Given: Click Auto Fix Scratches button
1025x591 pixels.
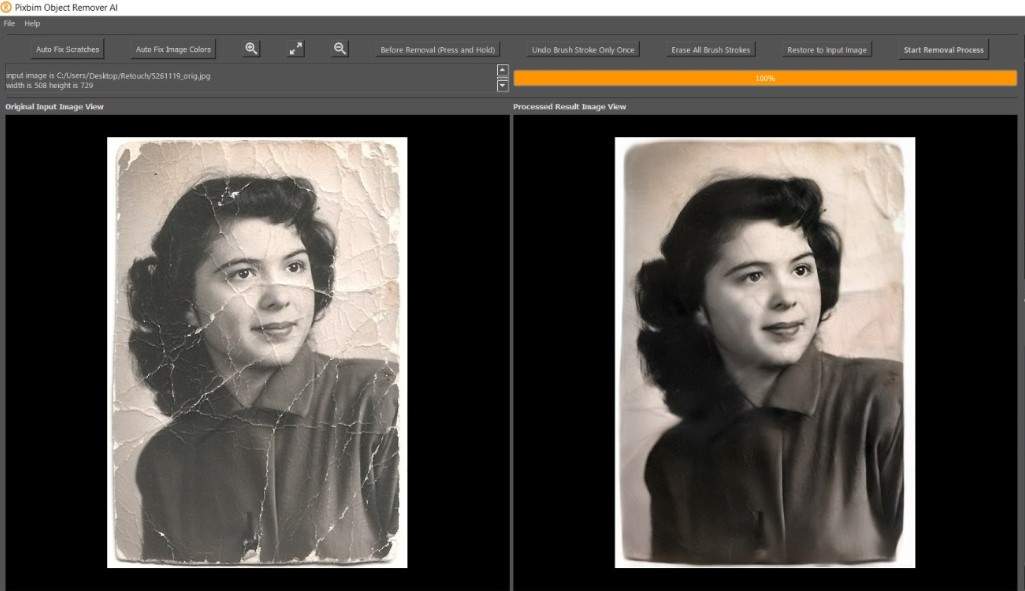Looking at the screenshot, I should pos(67,50).
